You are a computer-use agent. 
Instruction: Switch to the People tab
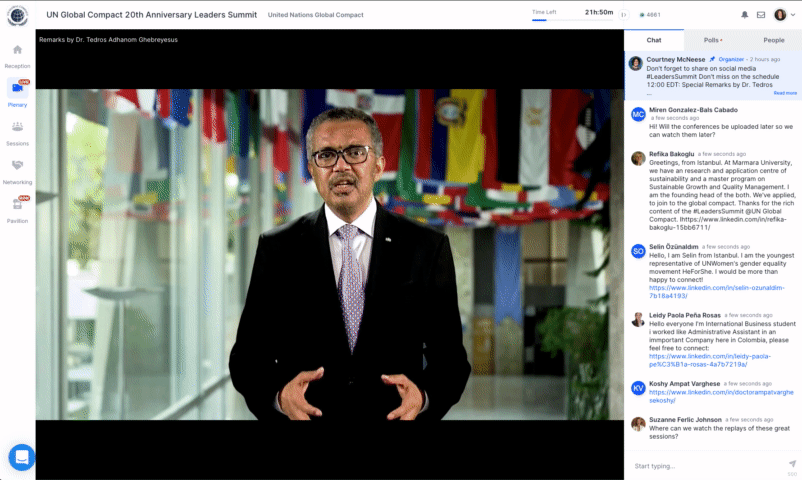click(773, 40)
